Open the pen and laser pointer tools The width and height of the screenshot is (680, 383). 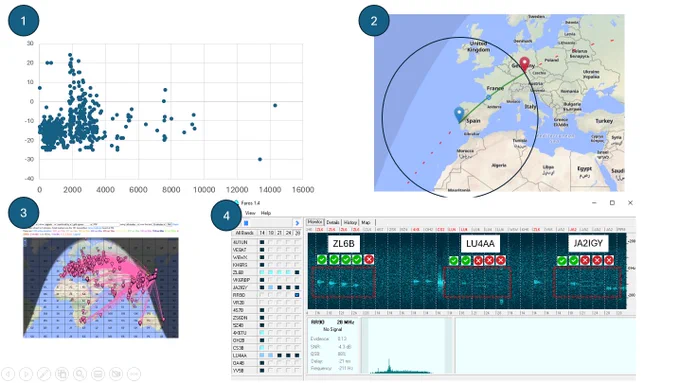44,373
